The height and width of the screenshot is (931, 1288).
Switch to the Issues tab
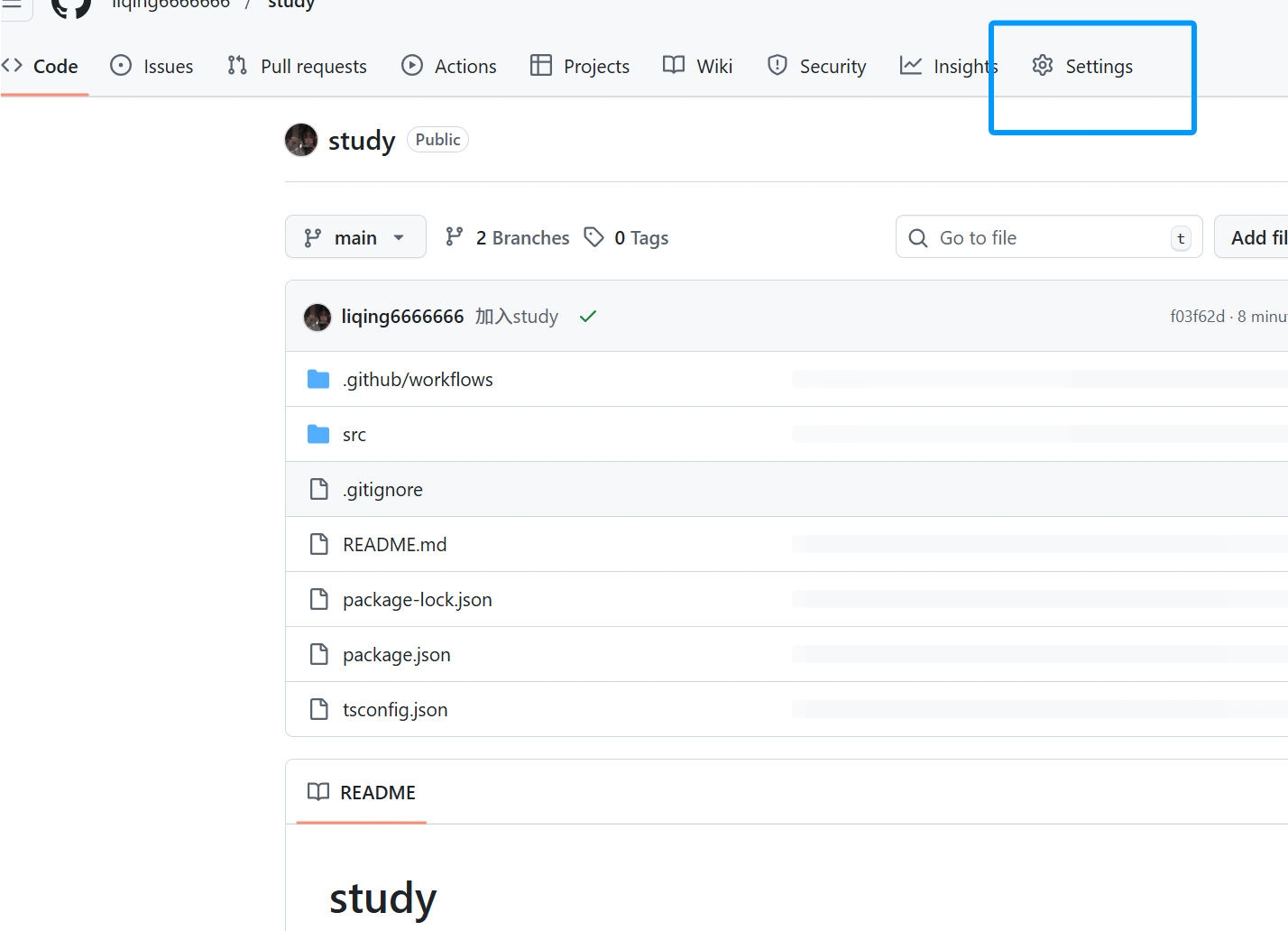point(152,67)
